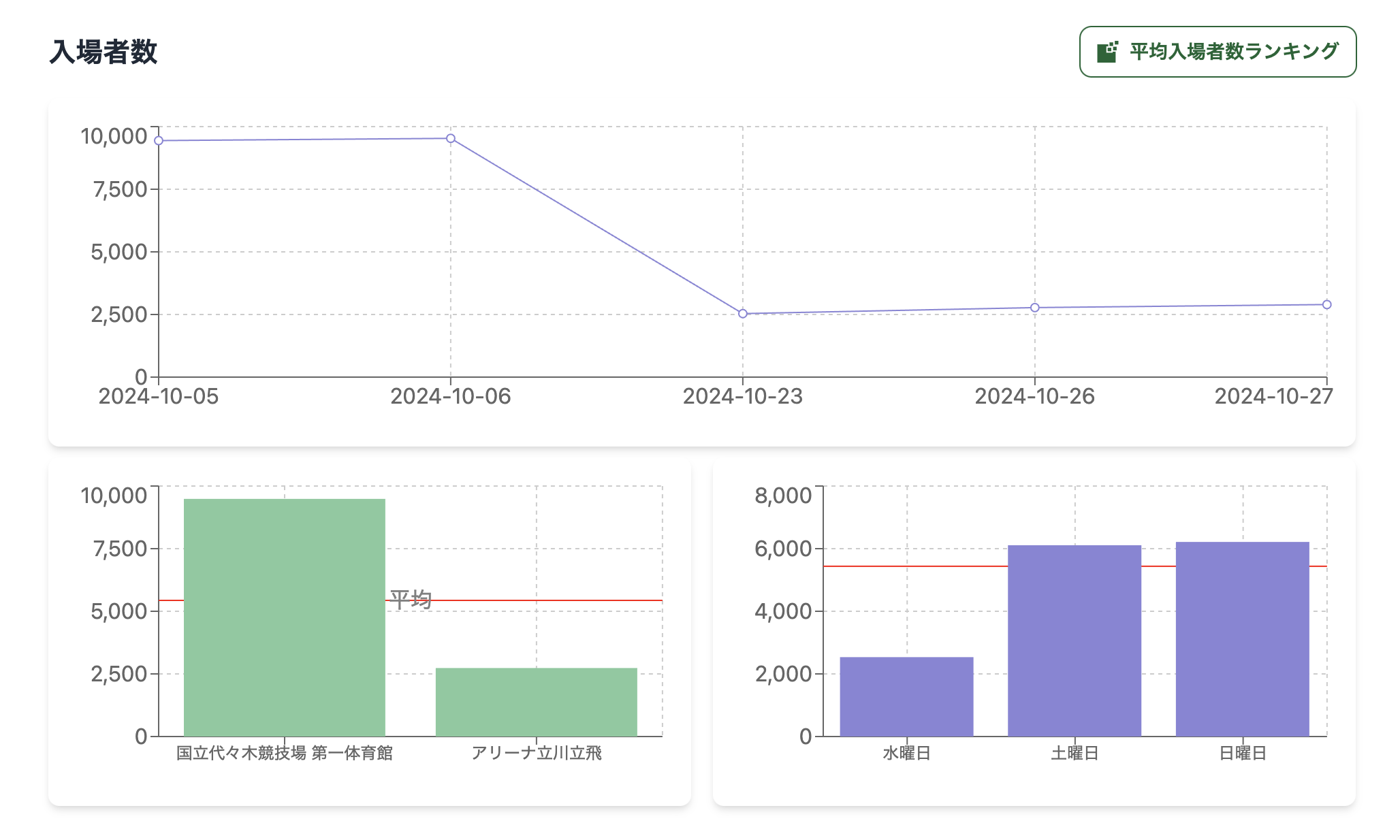Click the 国立代々木競技場 第一体育館 green bar
Image resolution: width=1400 pixels, height=840 pixels.
tap(285, 617)
